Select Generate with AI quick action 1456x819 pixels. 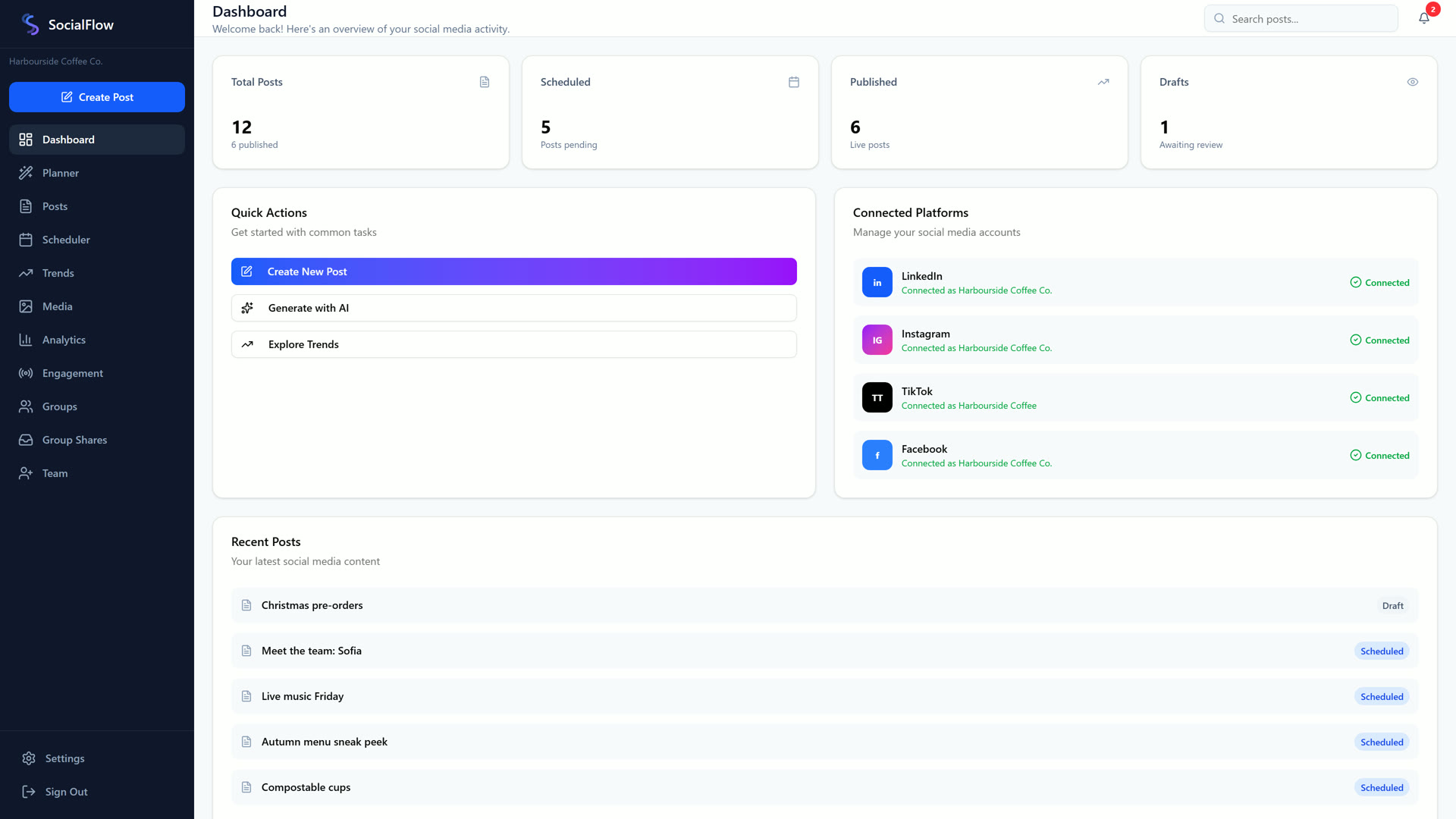[514, 308]
